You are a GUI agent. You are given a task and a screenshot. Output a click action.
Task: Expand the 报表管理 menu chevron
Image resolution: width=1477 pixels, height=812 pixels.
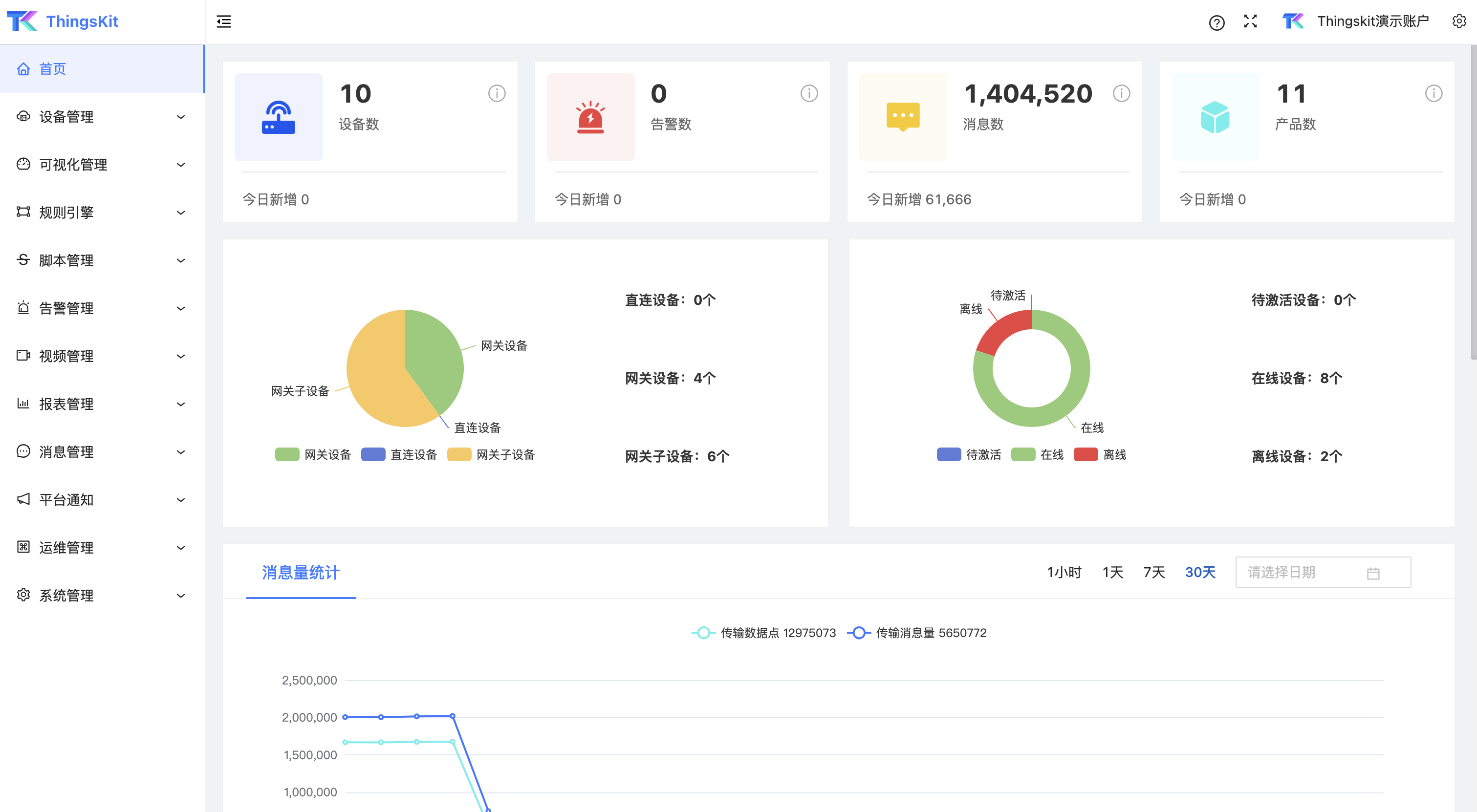click(181, 404)
